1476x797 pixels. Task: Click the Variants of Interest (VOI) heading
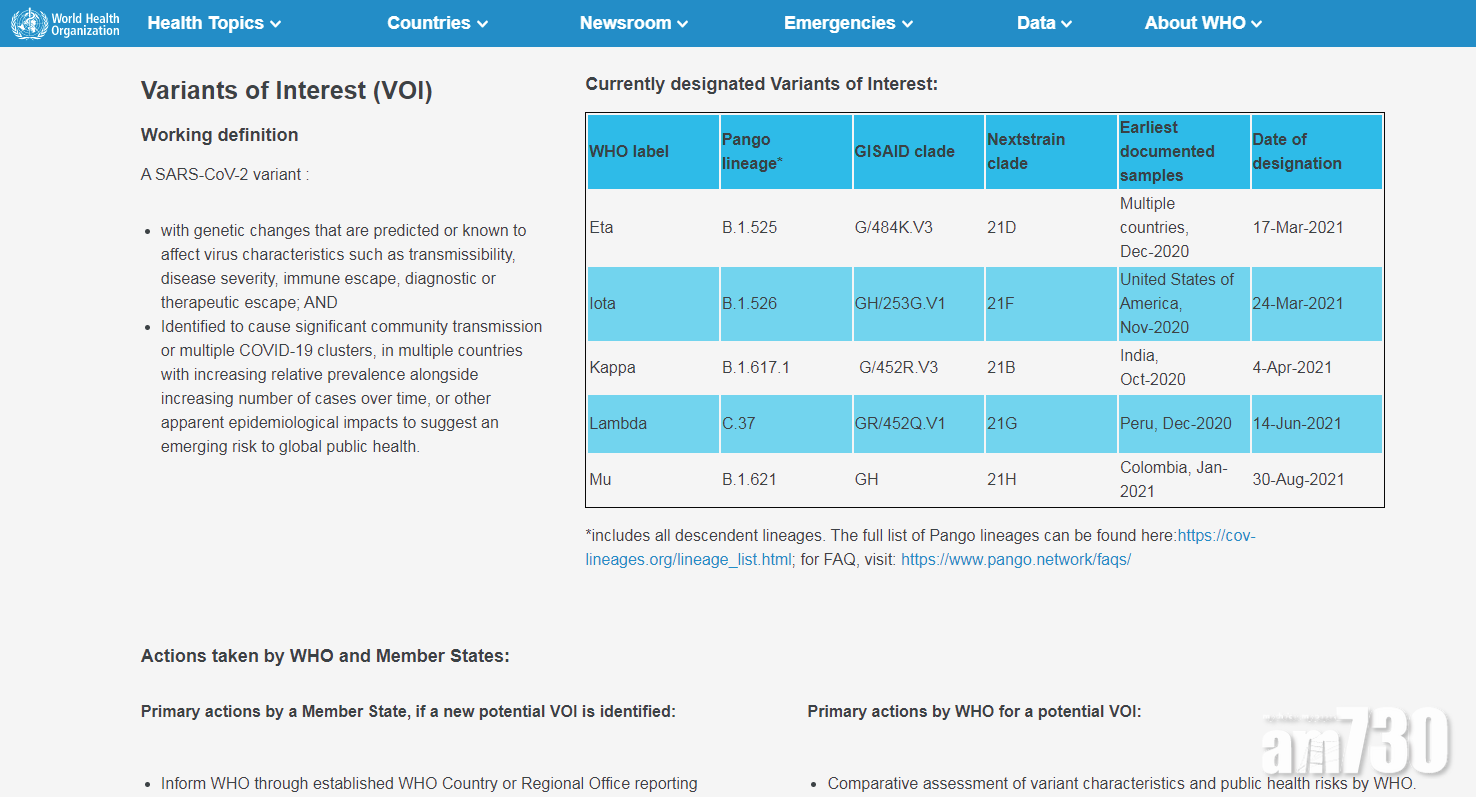click(286, 91)
